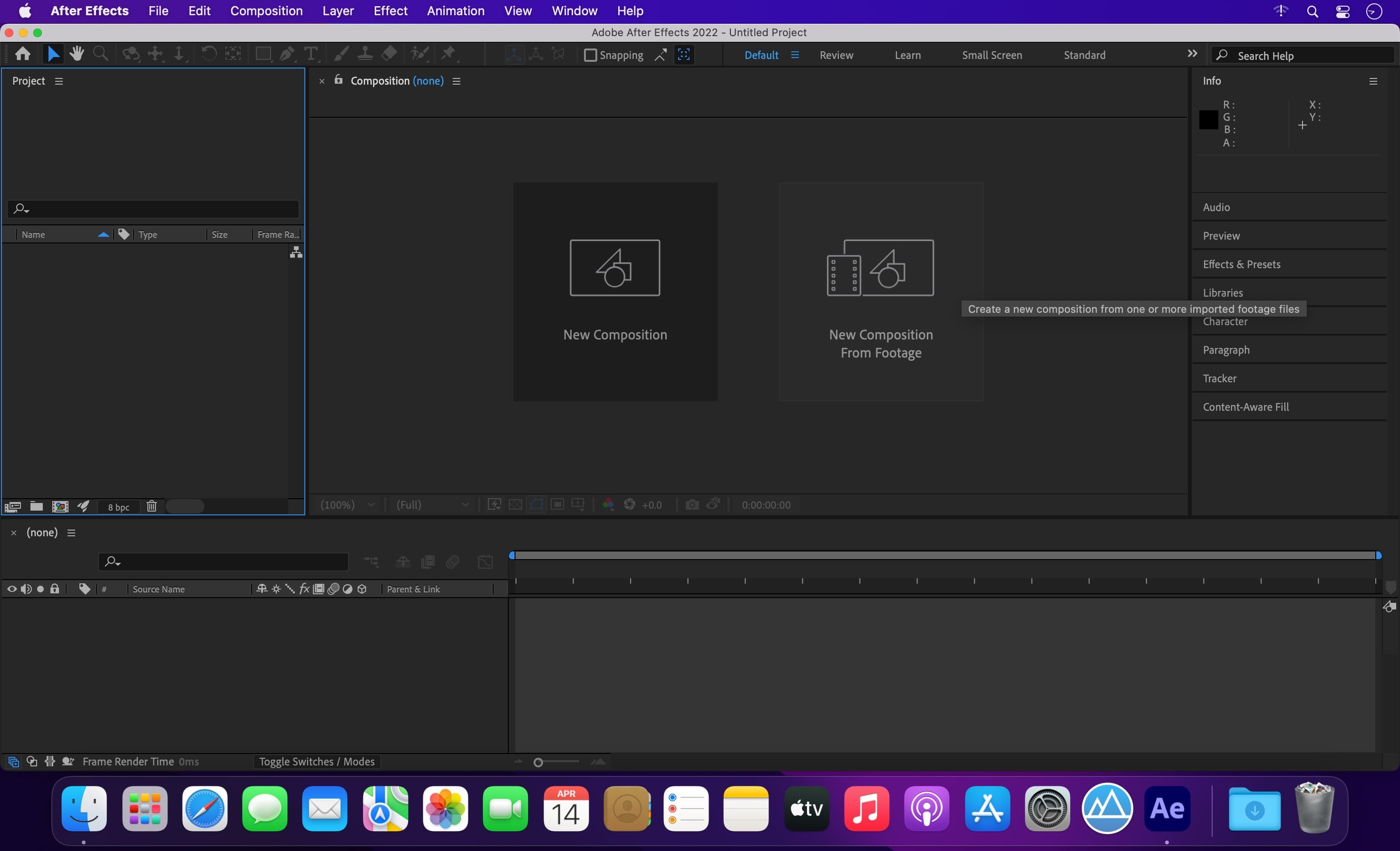Image resolution: width=1400 pixels, height=851 pixels.
Task: Click the Composition menu item
Action: (266, 10)
